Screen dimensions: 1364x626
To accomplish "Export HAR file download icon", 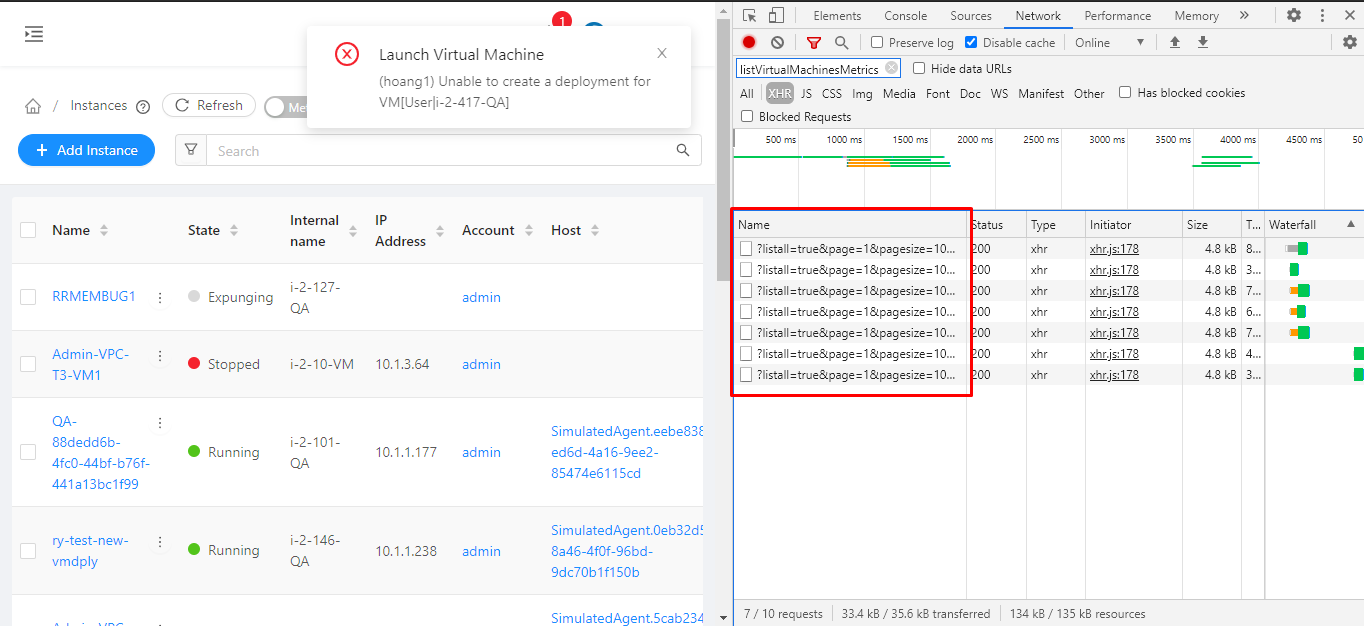I will (x=1203, y=42).
